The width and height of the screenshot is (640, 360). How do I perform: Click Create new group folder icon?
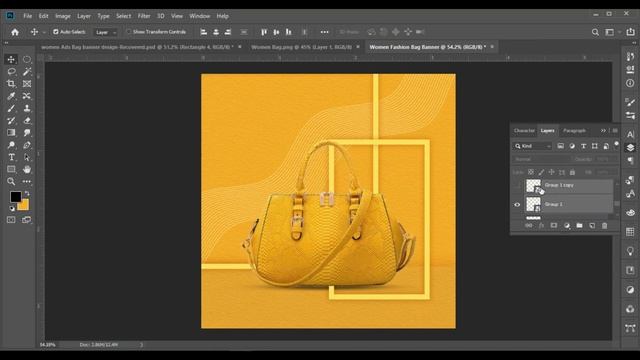[x=579, y=225]
